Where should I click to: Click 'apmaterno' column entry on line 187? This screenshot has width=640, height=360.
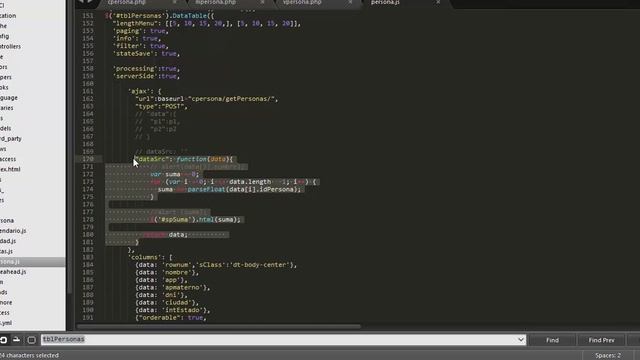point(182,287)
